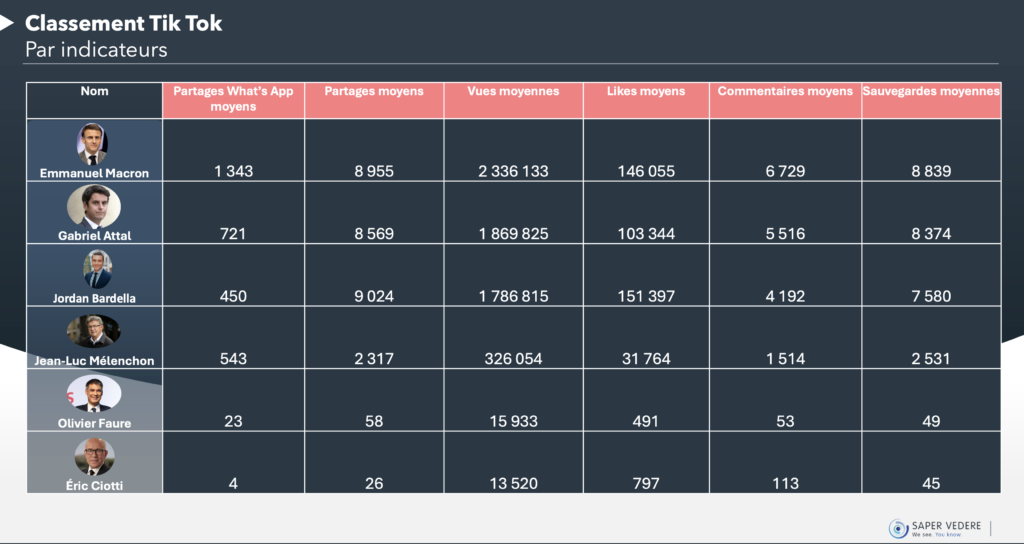Click the Par indicateurs subtitle
The image size is (1024, 544).
click(96, 49)
